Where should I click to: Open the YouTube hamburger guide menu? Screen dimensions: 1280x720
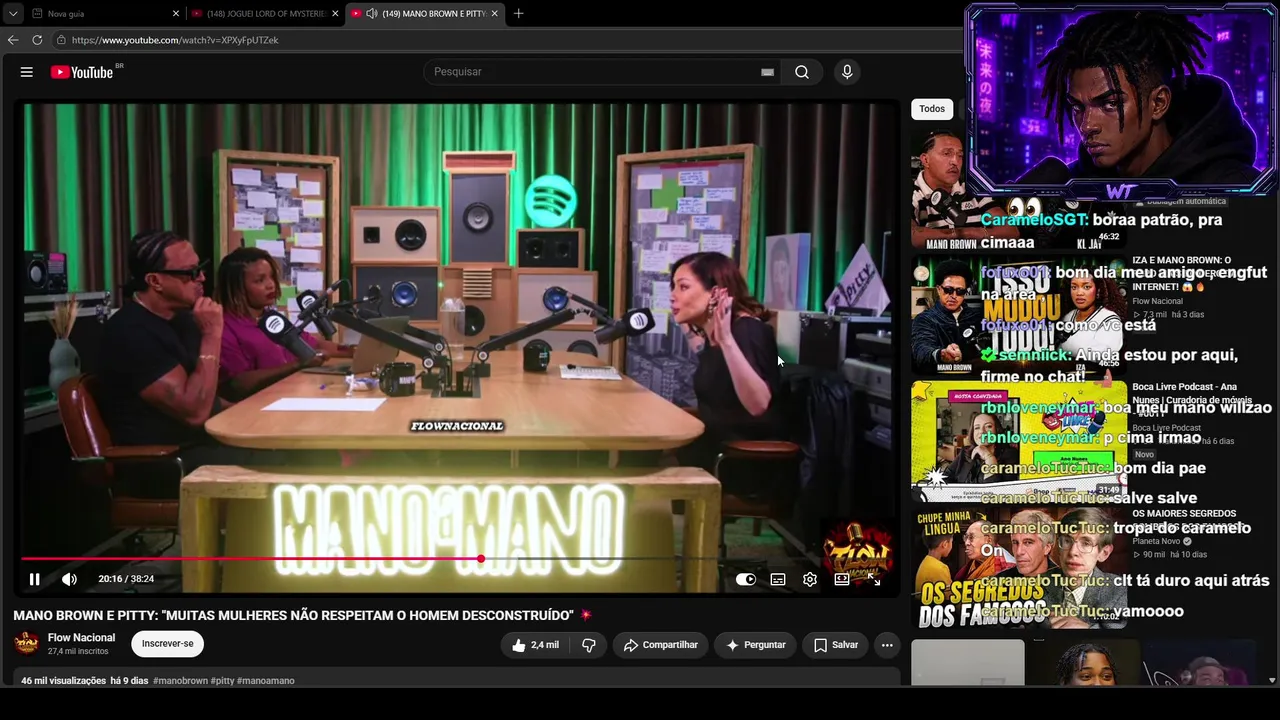tap(27, 72)
